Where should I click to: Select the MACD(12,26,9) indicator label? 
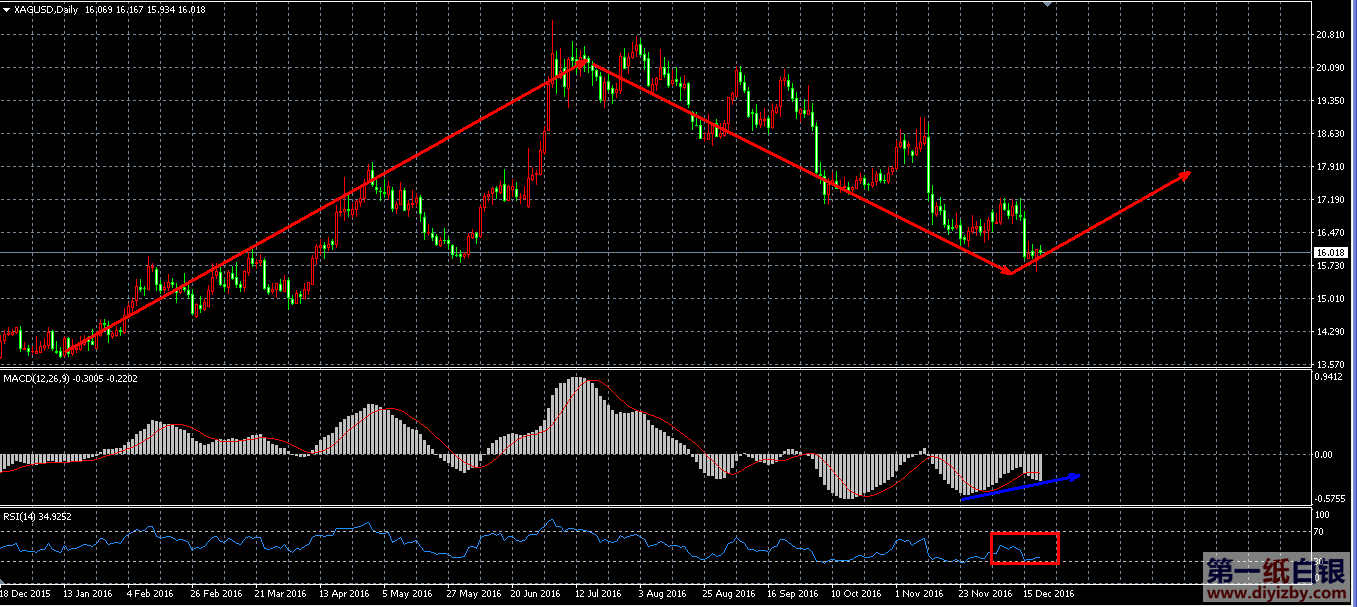click(x=37, y=379)
